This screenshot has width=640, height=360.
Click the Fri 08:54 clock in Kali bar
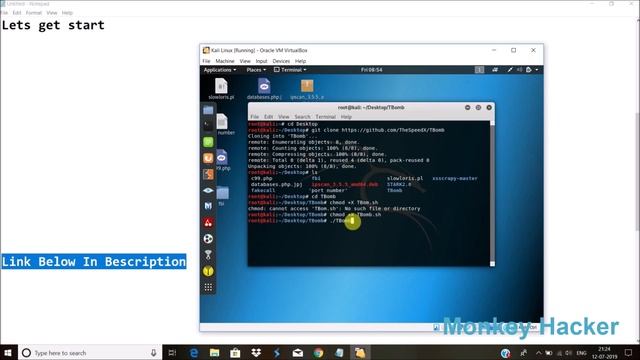point(371,70)
